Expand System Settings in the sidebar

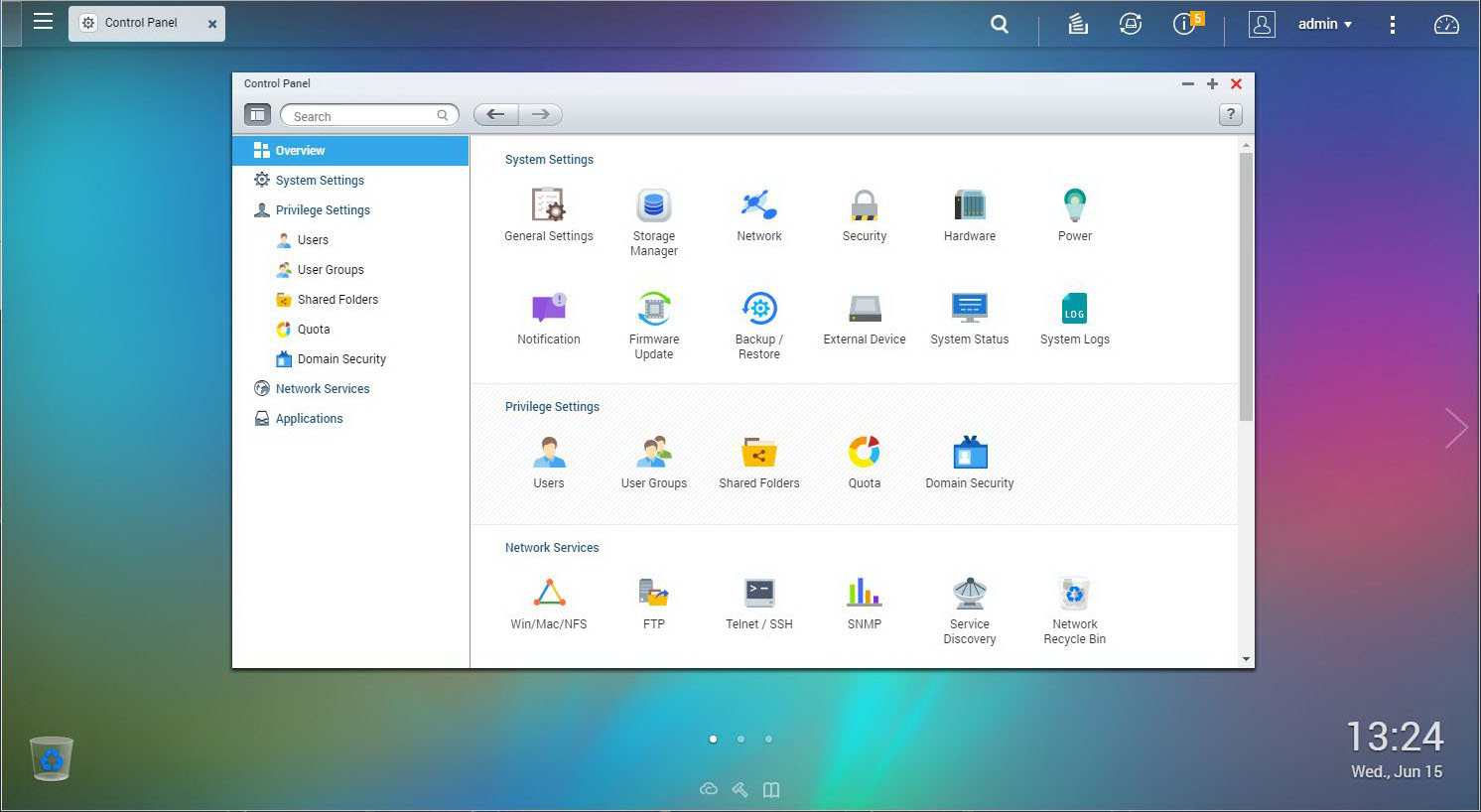(x=319, y=181)
